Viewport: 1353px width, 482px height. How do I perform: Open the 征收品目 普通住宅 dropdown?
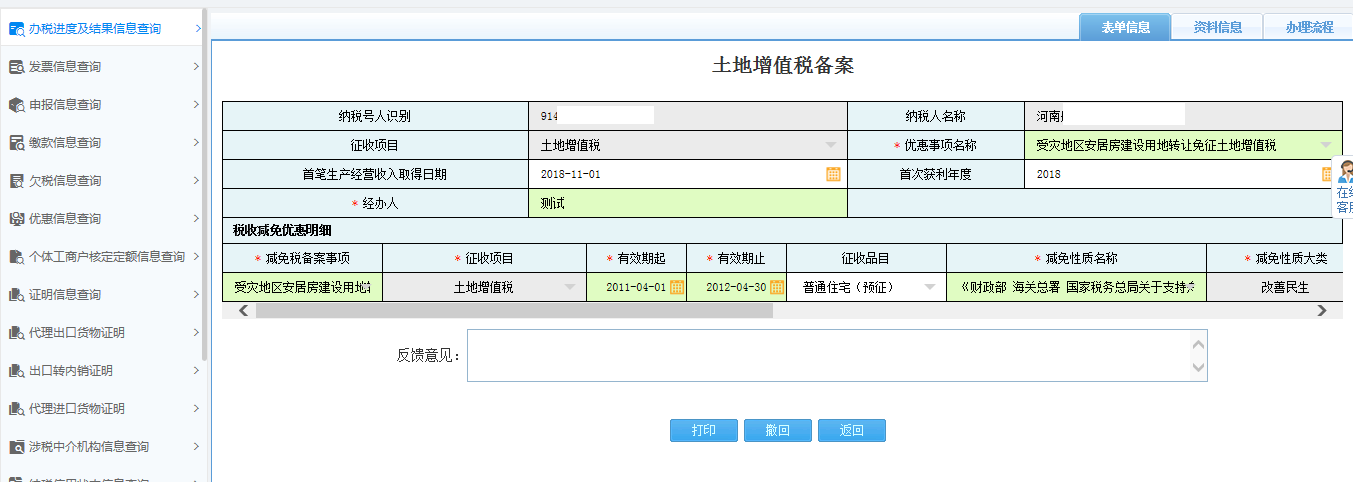(930, 287)
